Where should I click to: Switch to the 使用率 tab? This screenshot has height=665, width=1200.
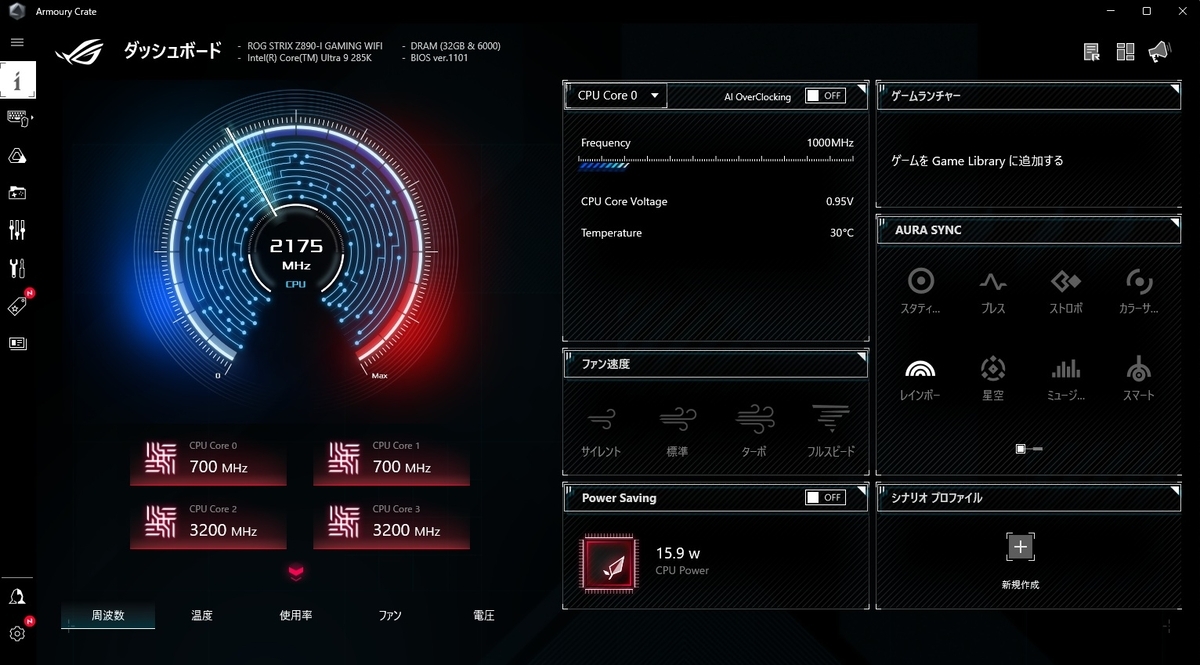(295, 616)
